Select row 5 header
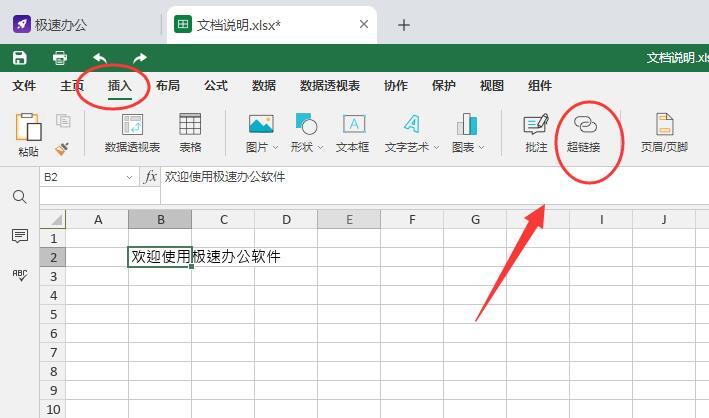Viewport: 709px width, 418px height. (x=53, y=314)
